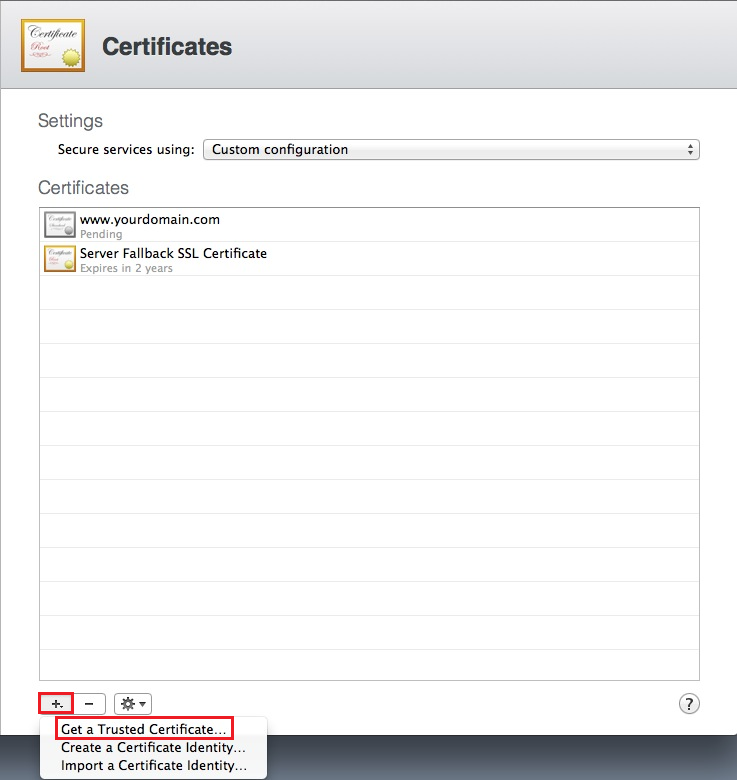
Task: Choose "Create a Certificate Identity..."
Action: 153,747
